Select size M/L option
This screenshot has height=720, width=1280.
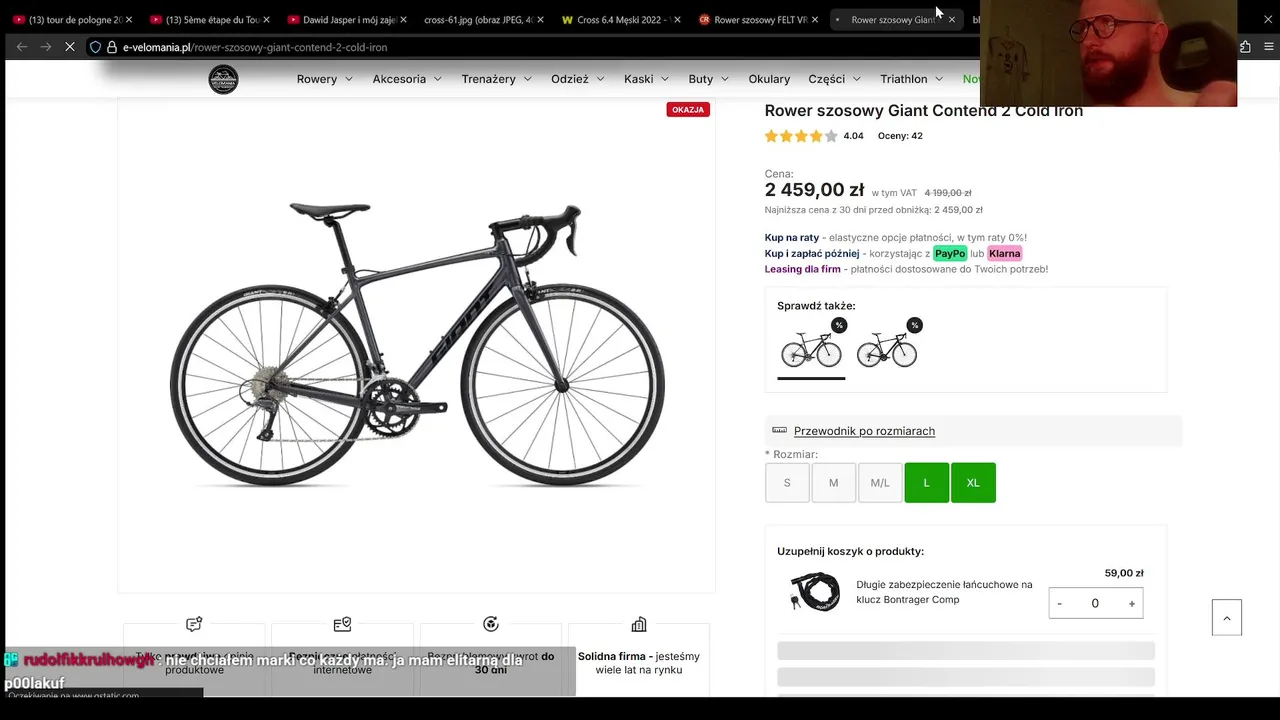point(880,483)
